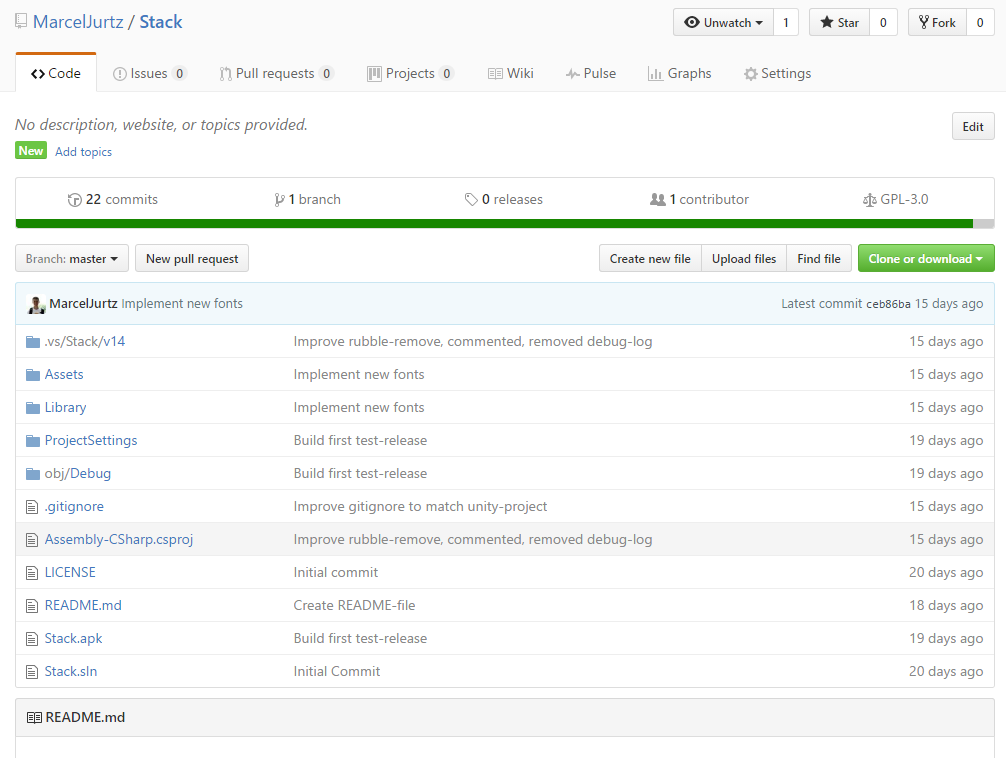Image resolution: width=1006 pixels, height=758 pixels.
Task: Open the 22 commits link
Action: point(113,200)
